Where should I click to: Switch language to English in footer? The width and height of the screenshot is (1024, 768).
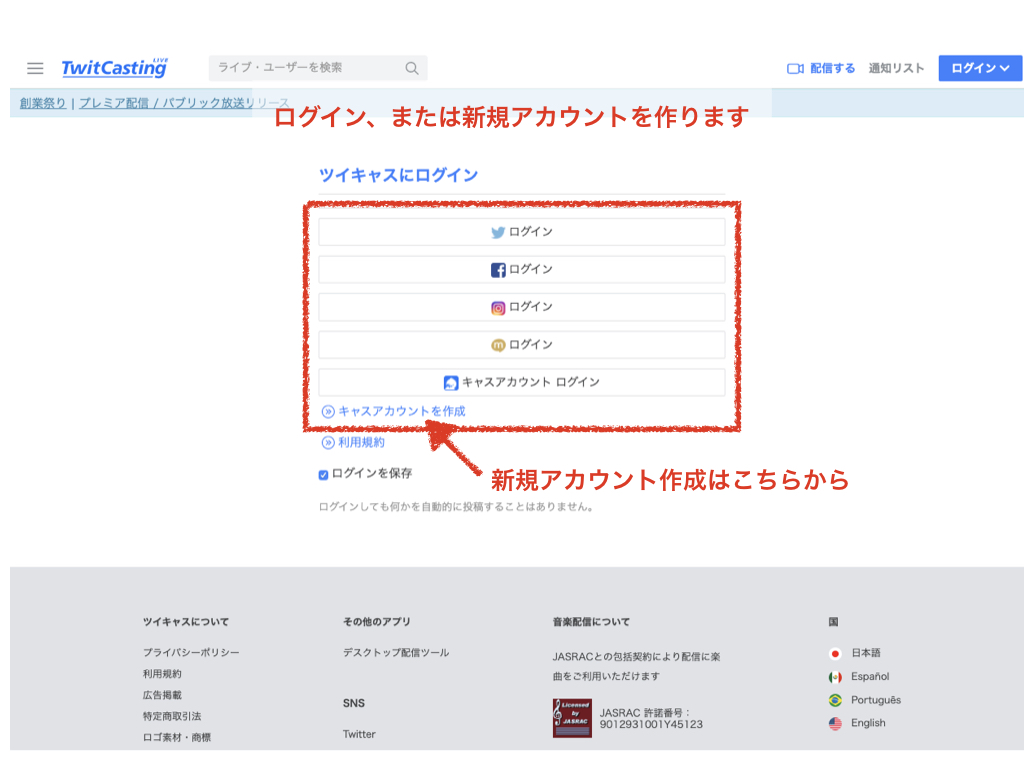click(867, 723)
